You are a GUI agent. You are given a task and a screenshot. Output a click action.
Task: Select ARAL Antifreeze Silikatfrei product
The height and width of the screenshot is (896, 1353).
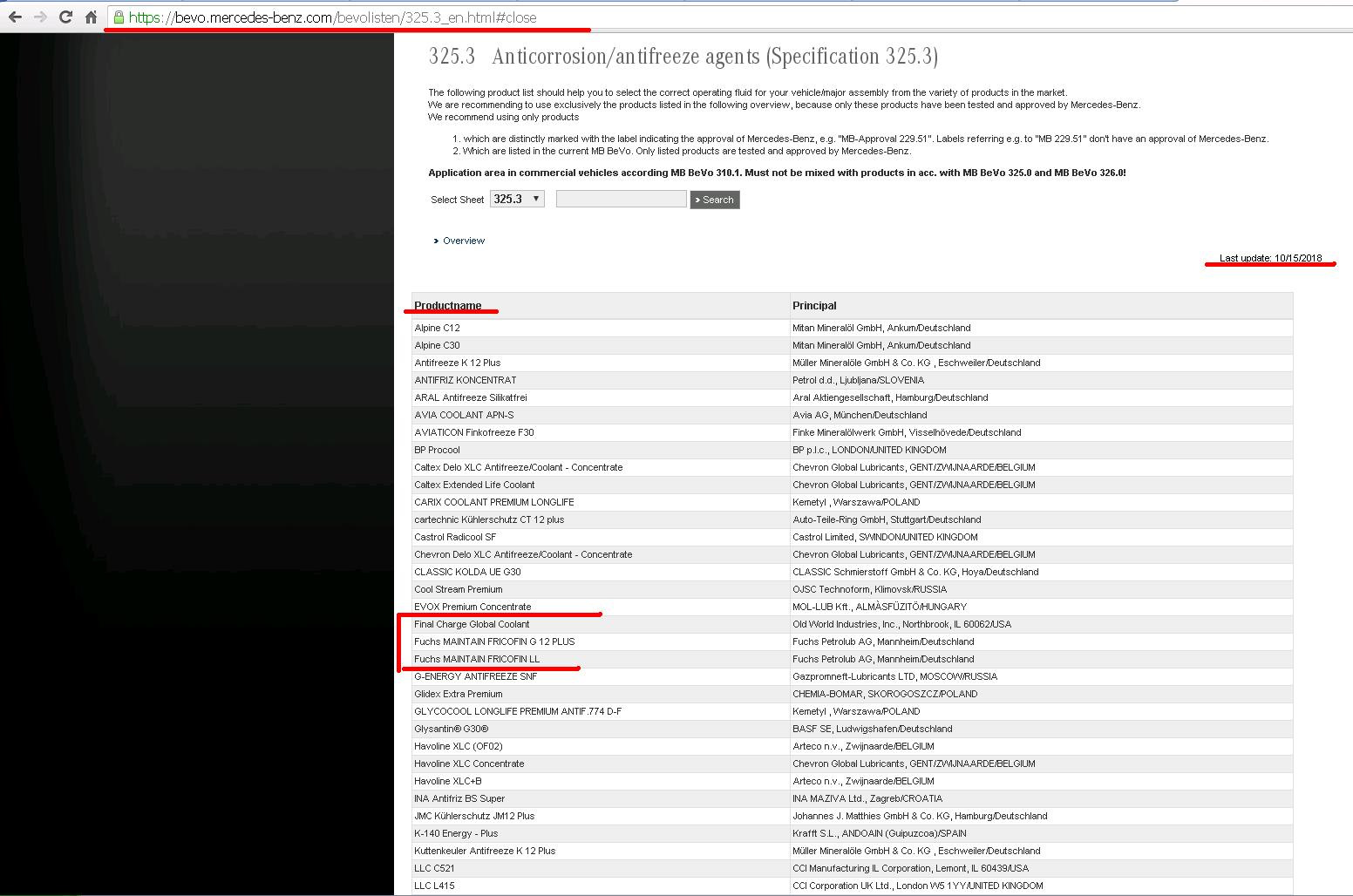tap(471, 397)
